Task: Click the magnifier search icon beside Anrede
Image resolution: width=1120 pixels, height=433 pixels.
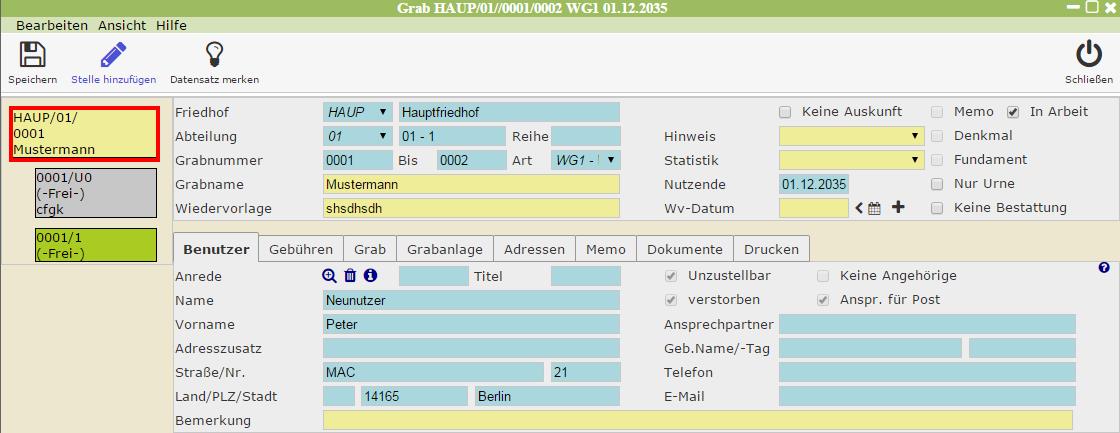Action: [x=329, y=276]
